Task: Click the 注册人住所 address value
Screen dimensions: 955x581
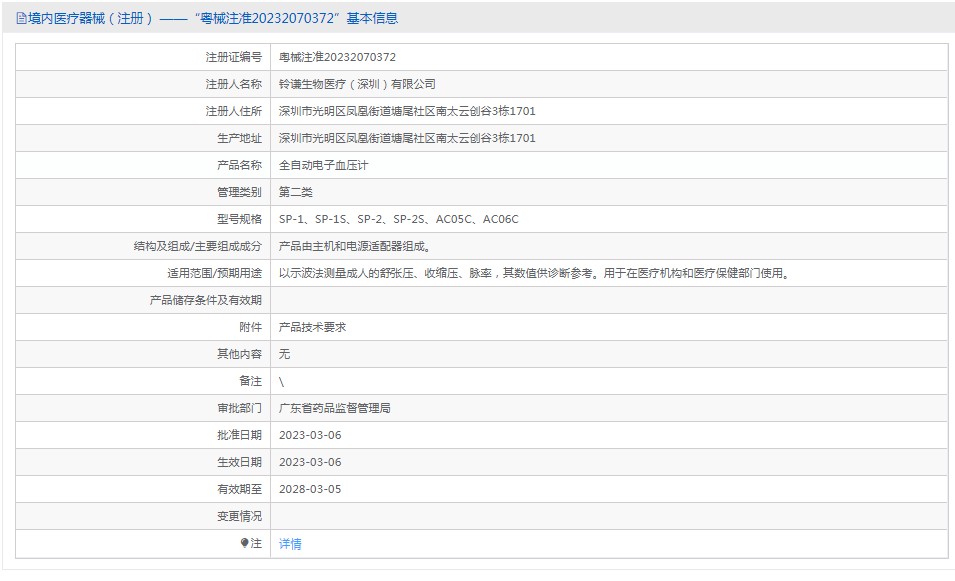Action: point(407,111)
